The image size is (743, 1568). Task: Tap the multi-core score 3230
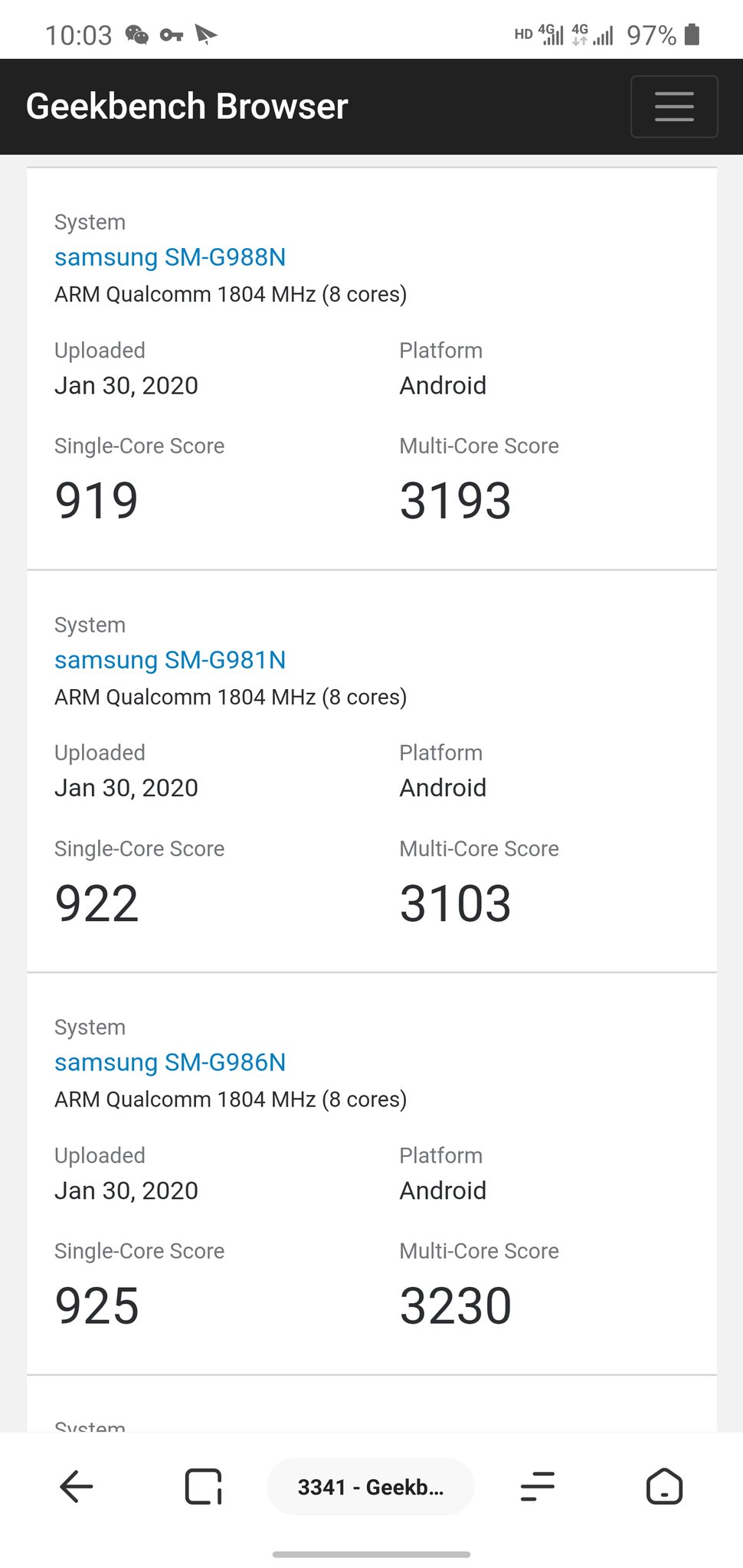pos(456,1306)
